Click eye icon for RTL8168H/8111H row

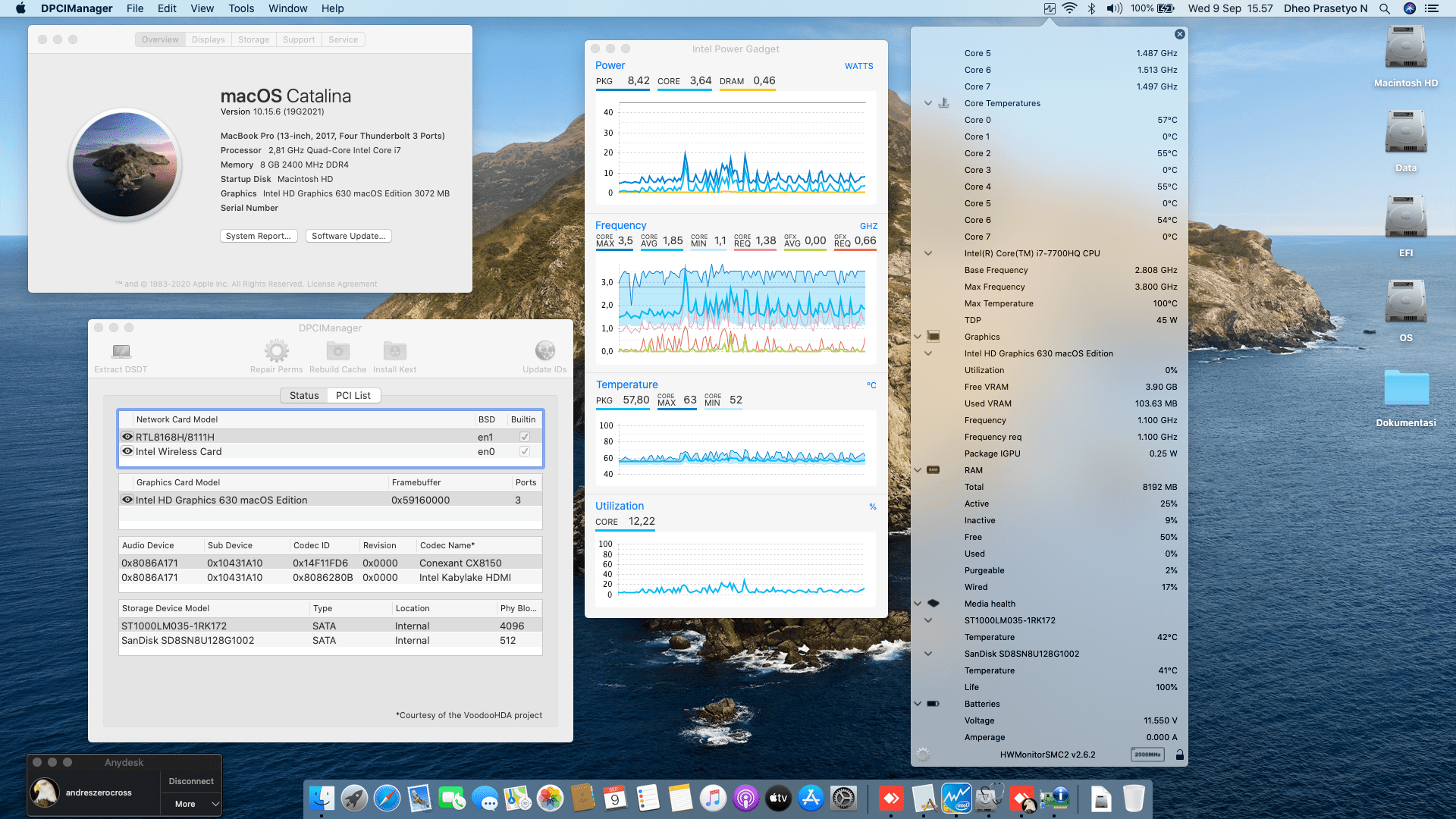coord(127,437)
